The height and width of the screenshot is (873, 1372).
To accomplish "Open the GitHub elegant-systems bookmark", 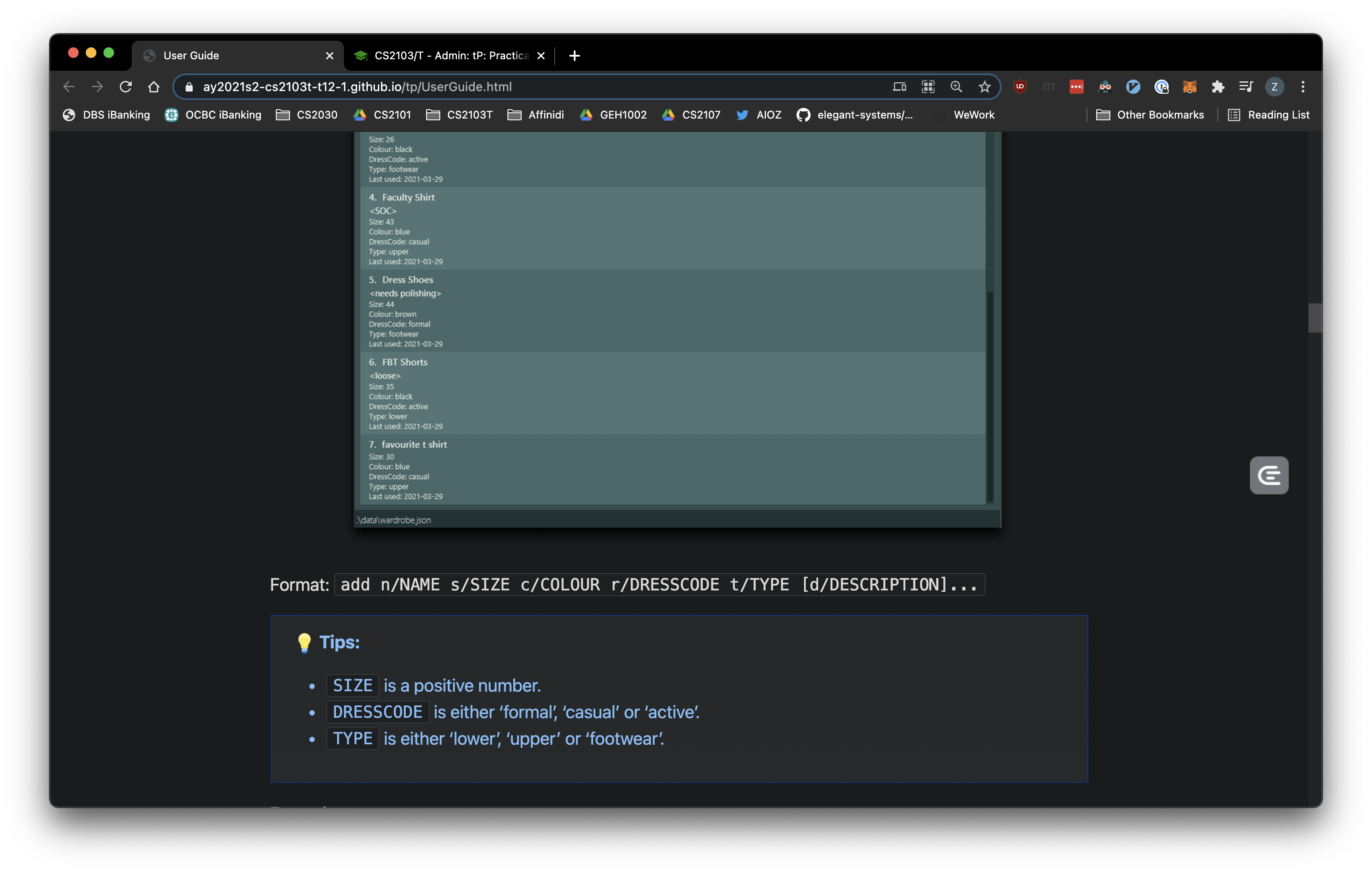I will [x=855, y=115].
